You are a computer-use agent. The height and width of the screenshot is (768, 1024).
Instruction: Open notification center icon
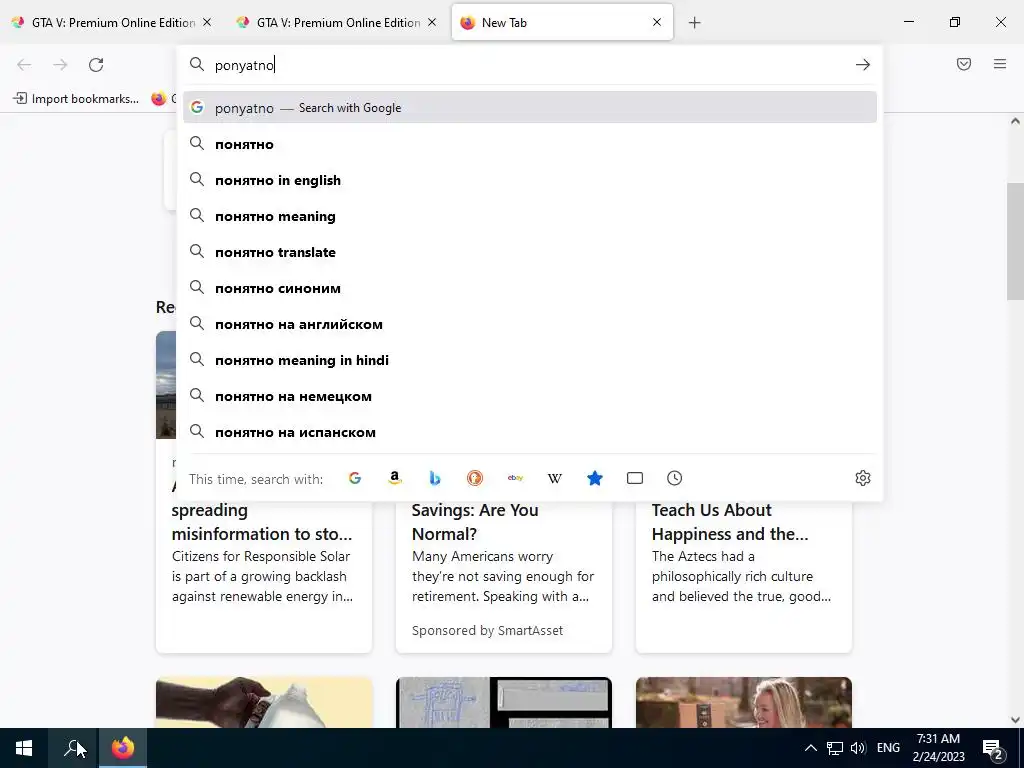pyautogui.click(x=993, y=748)
